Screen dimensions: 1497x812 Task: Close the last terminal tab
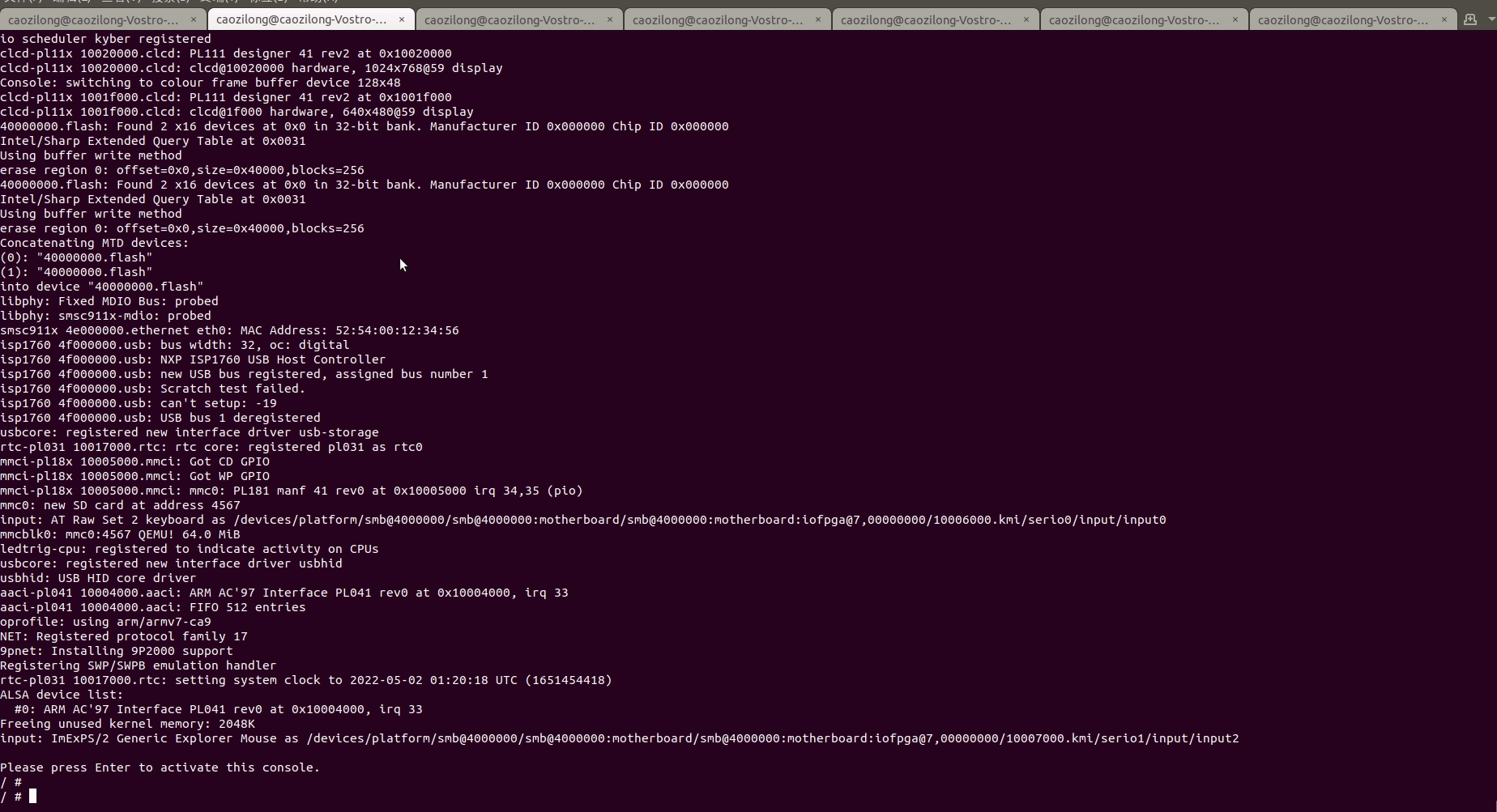(x=1444, y=19)
